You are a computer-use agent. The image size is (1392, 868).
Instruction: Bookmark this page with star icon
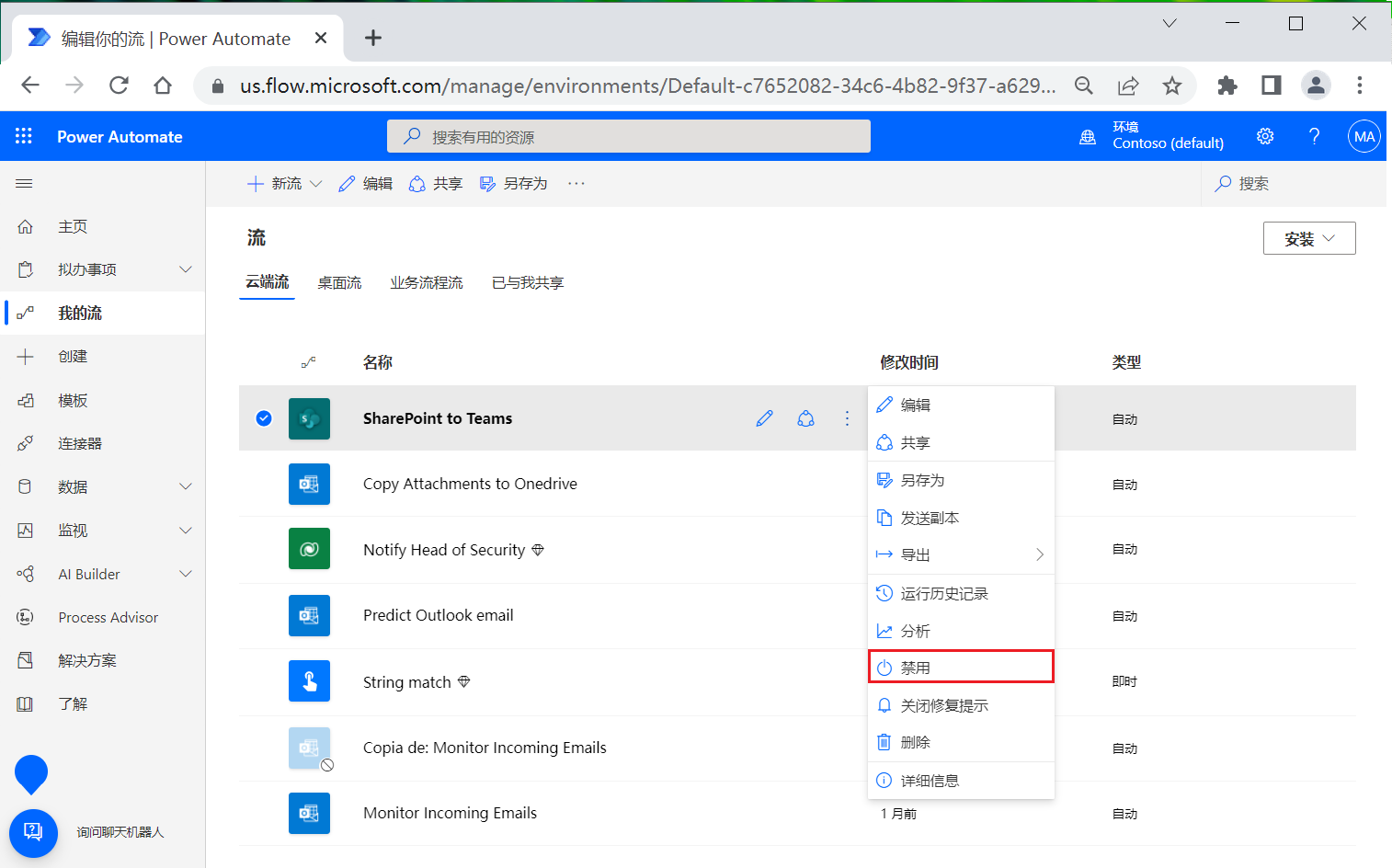coord(1171,86)
